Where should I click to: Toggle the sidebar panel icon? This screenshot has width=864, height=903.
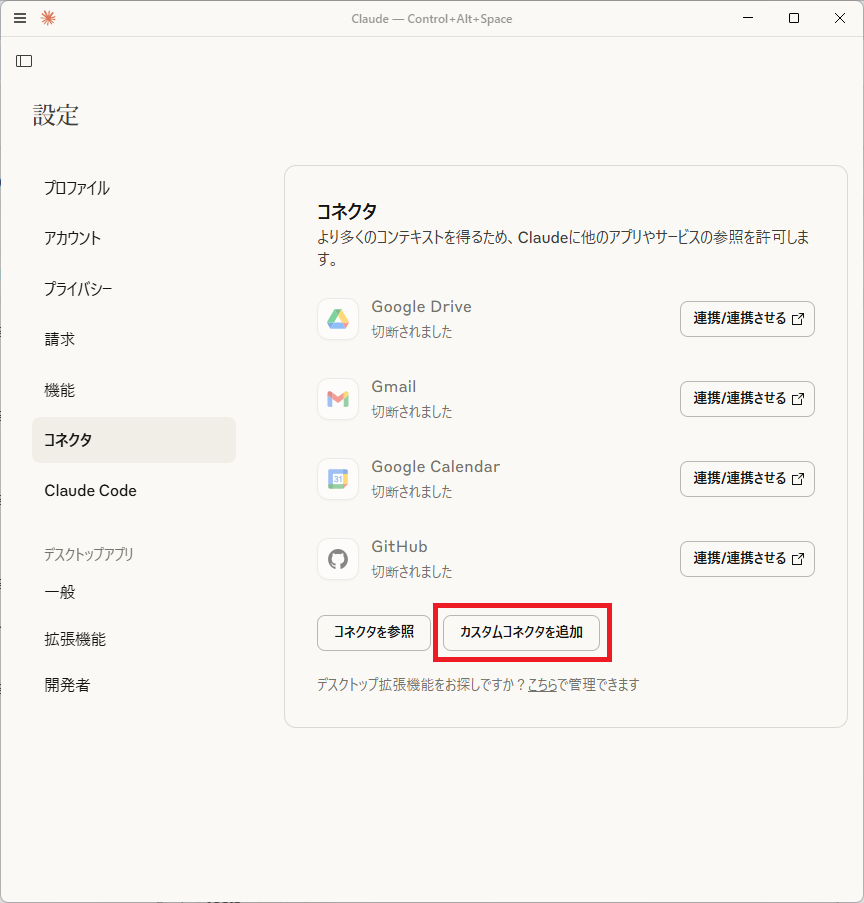point(24,61)
